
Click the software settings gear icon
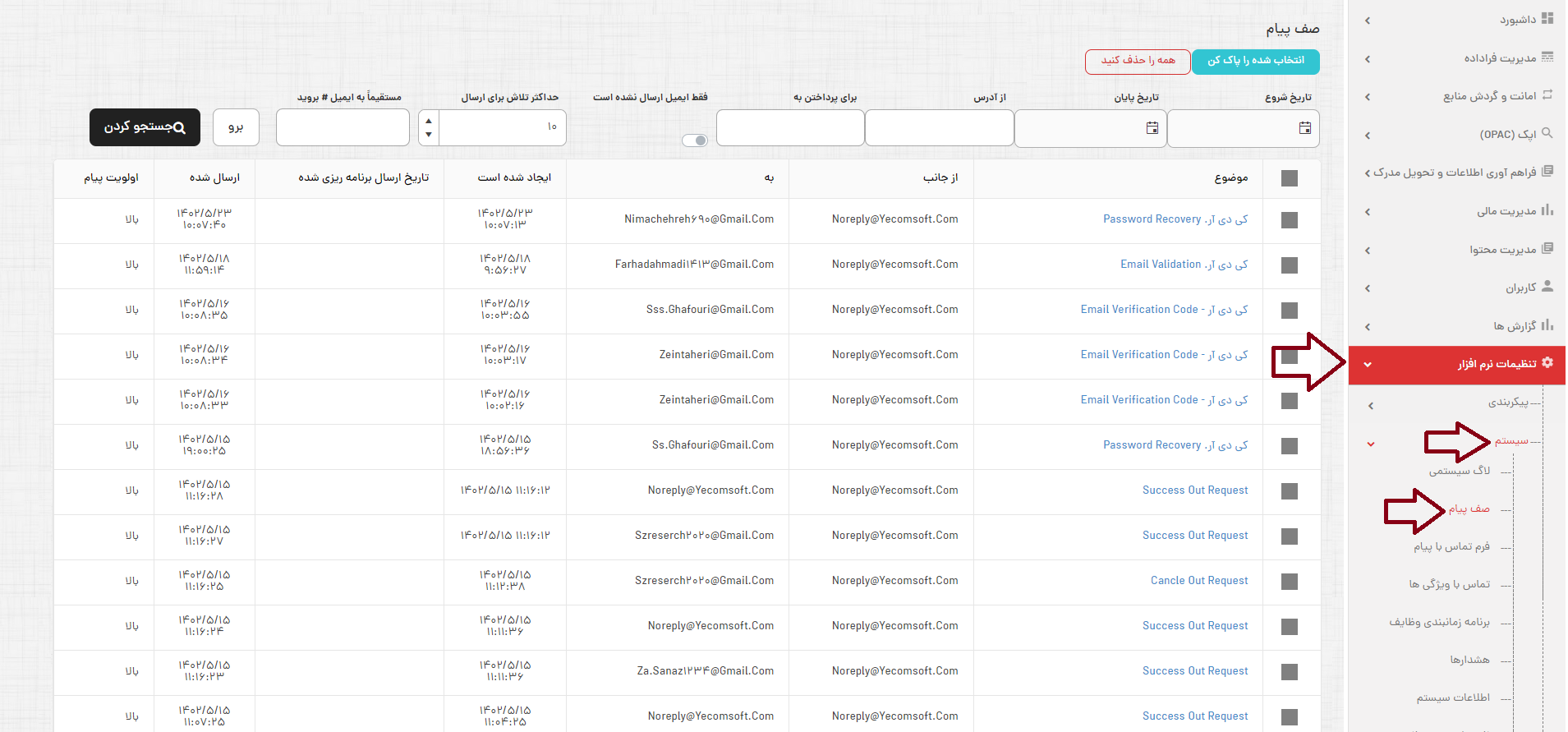(1547, 363)
